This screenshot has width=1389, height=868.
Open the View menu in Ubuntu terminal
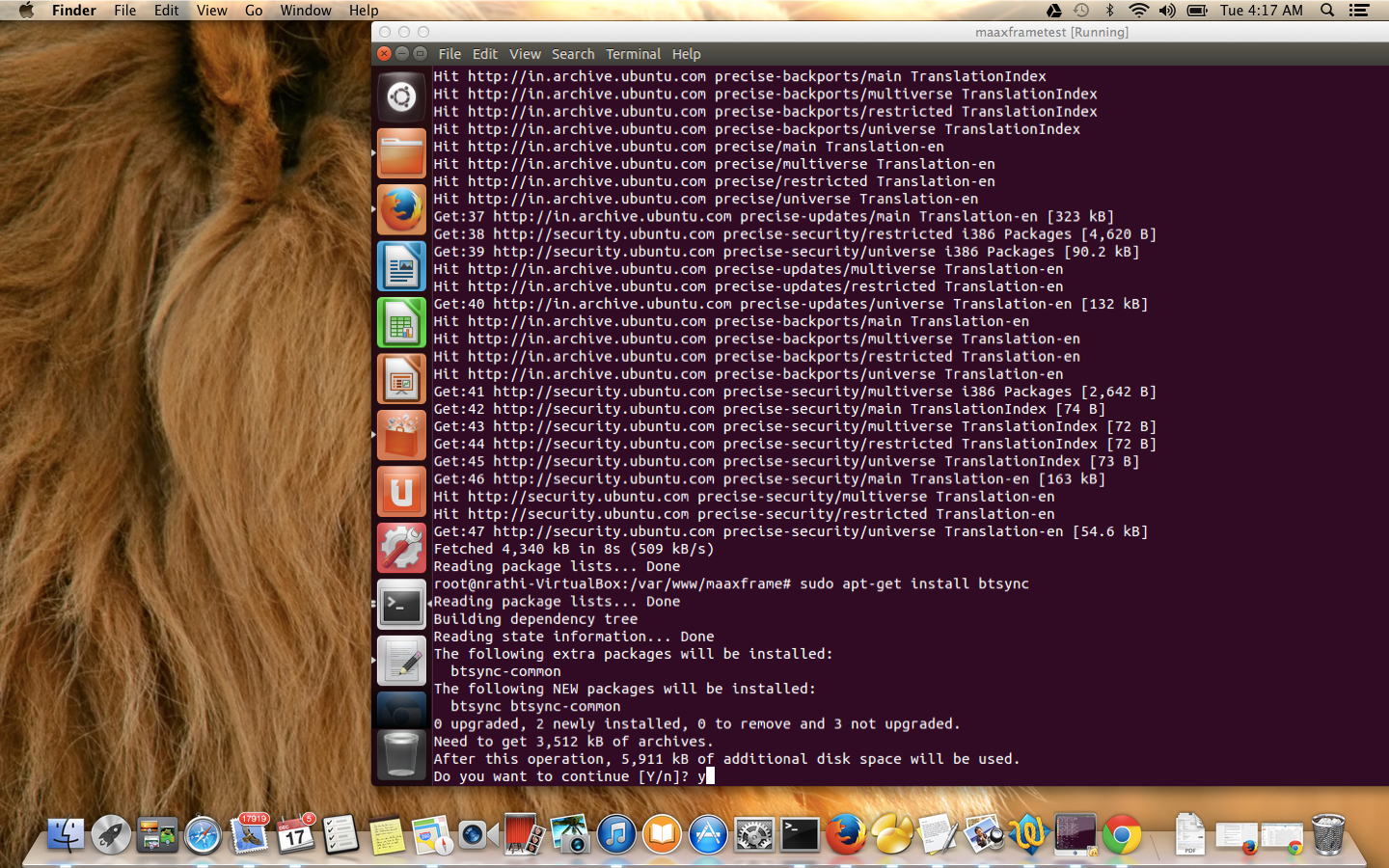click(526, 54)
